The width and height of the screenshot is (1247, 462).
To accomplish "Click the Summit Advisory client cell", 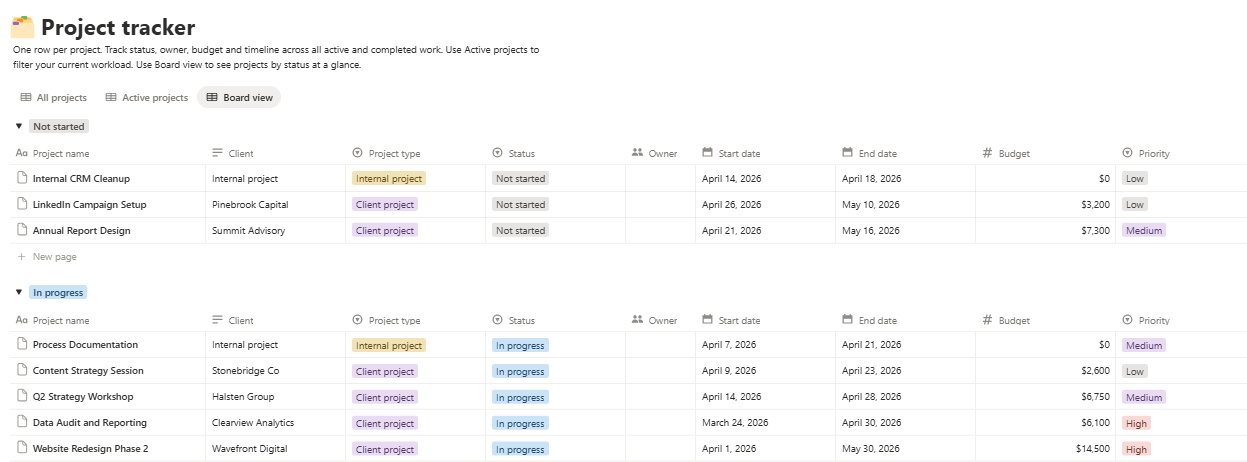I will 275,230.
